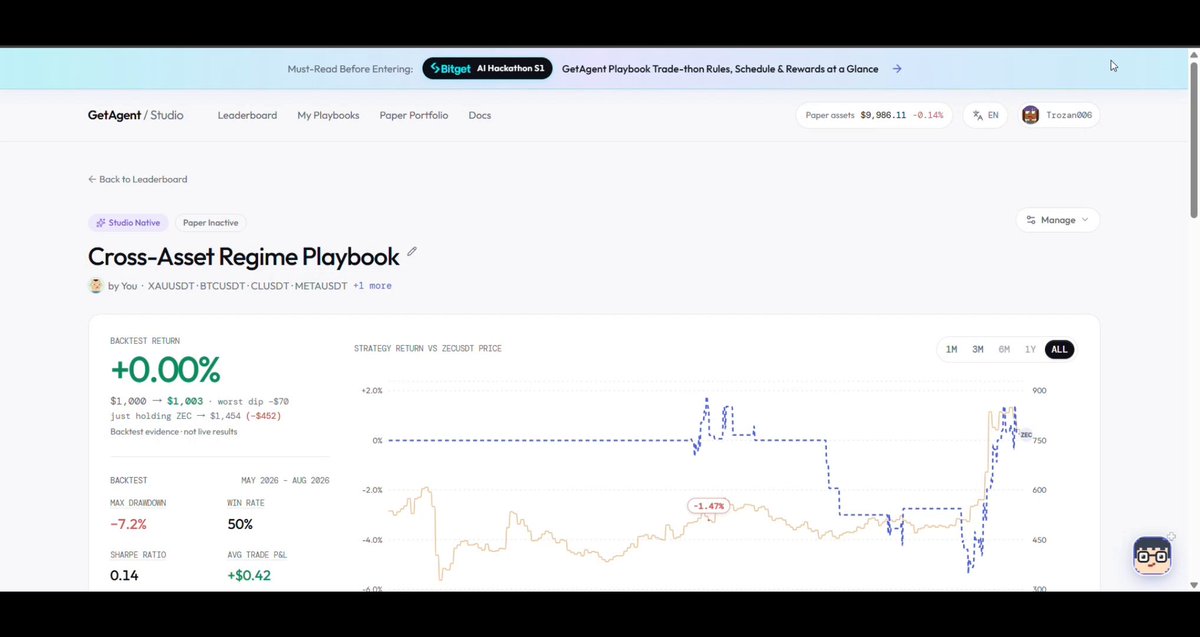The width and height of the screenshot is (1200, 637).
Task: Open the Paper Portfolio page
Action: coord(414,115)
